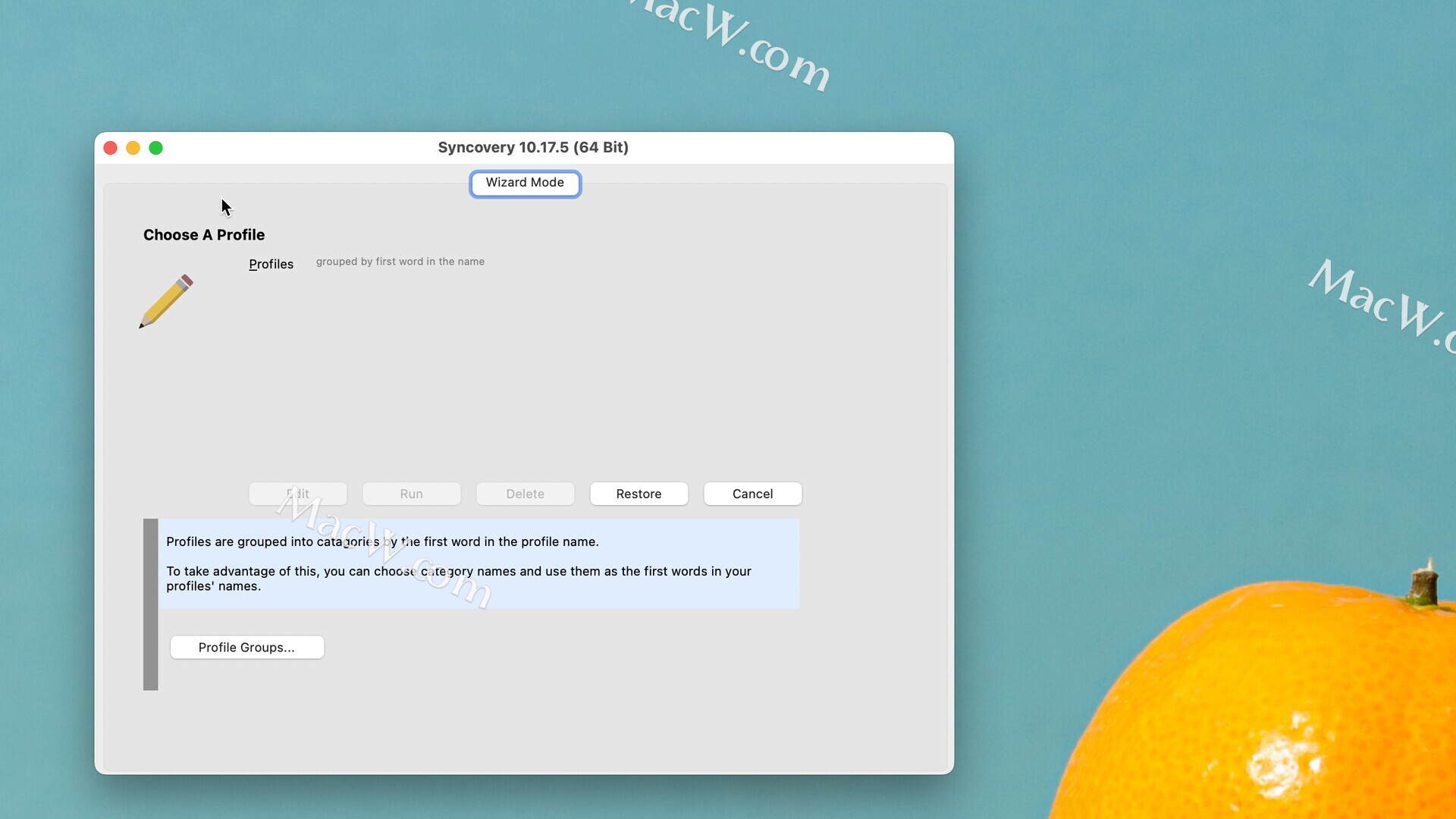Minimize the Syncovery window
Screen dimensions: 1456x819
coord(133,148)
